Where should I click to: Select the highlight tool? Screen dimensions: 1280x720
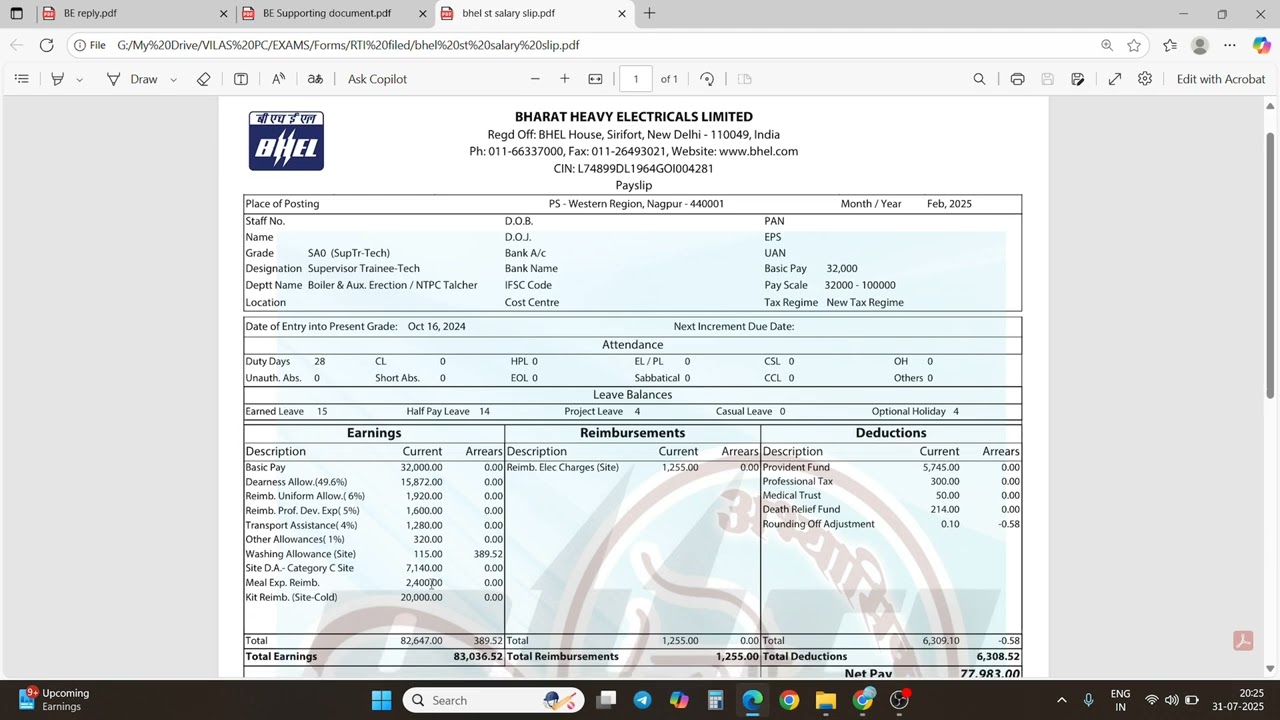[x=58, y=79]
